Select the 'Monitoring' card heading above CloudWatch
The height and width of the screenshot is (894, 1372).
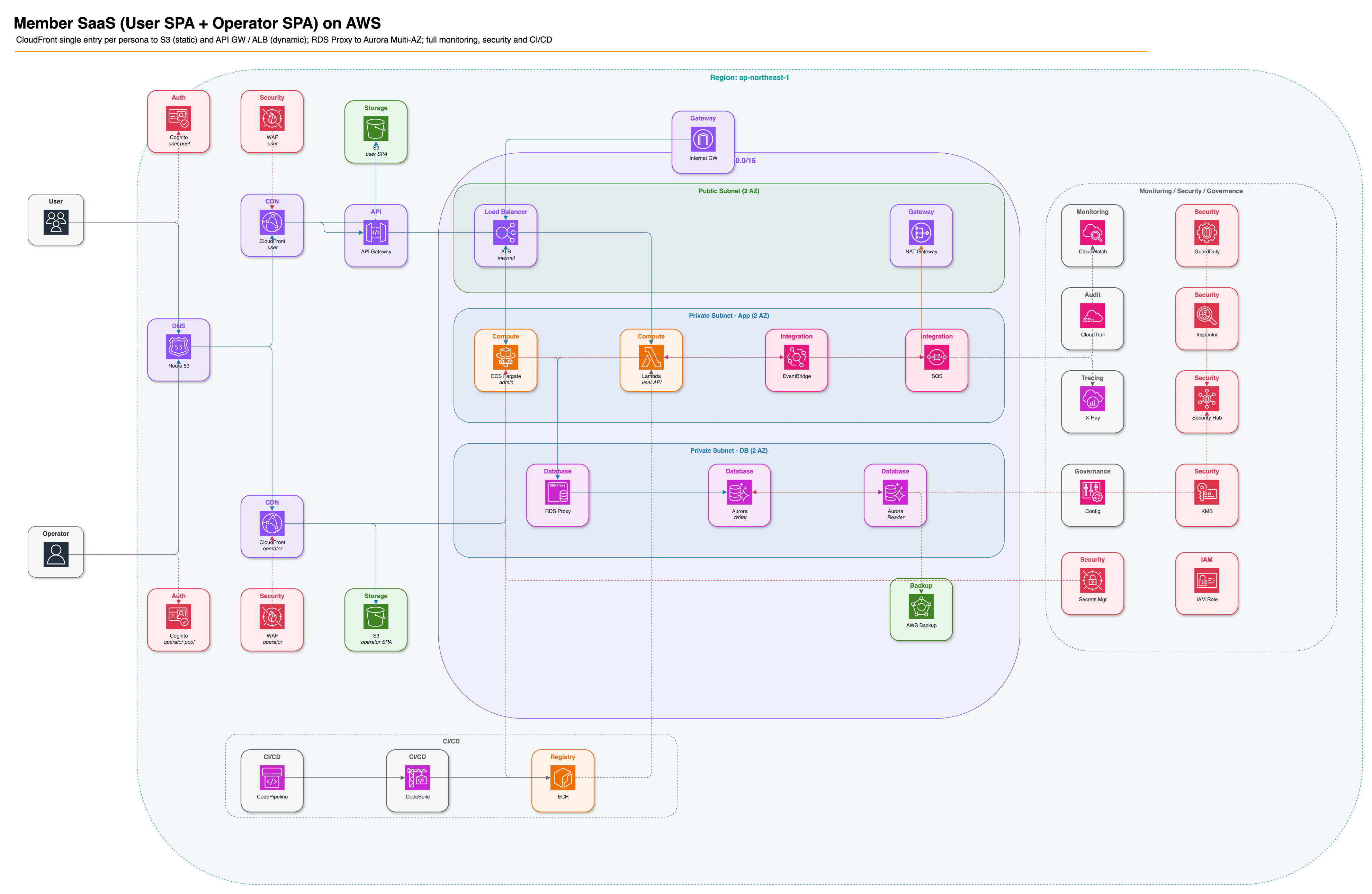coord(1092,211)
